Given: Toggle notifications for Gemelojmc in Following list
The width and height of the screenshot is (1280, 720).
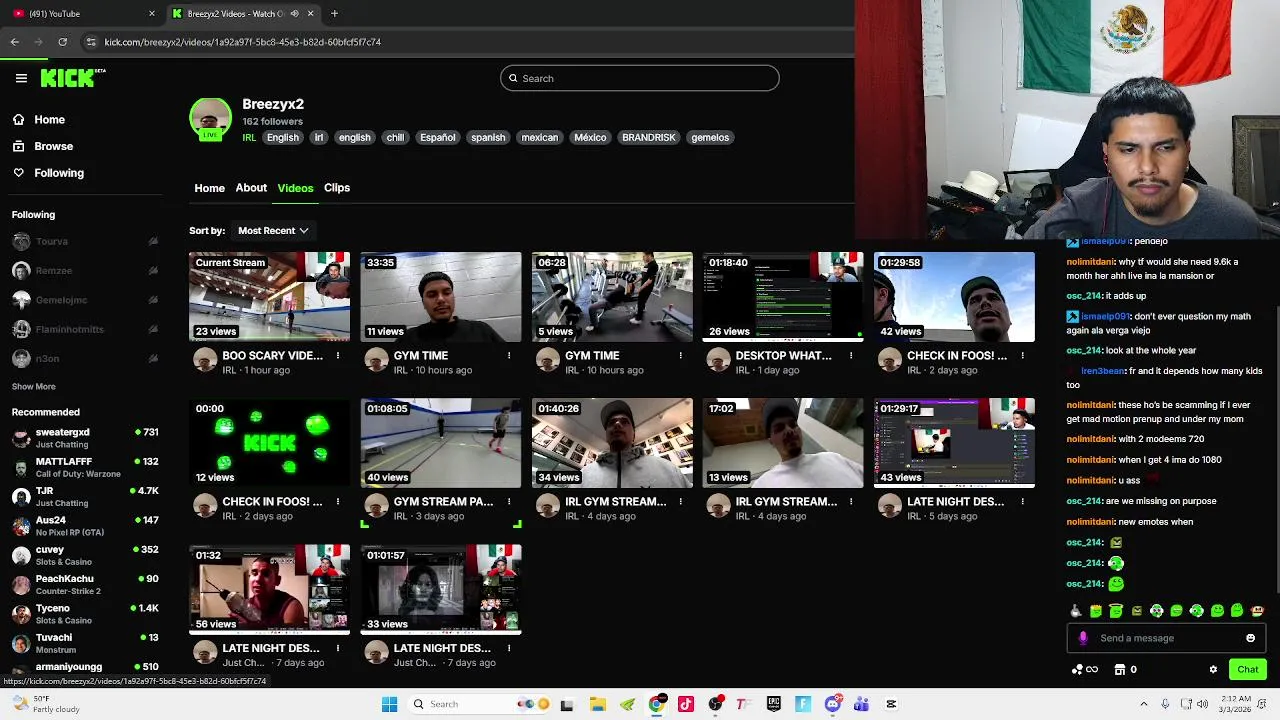Looking at the screenshot, I should (153, 300).
